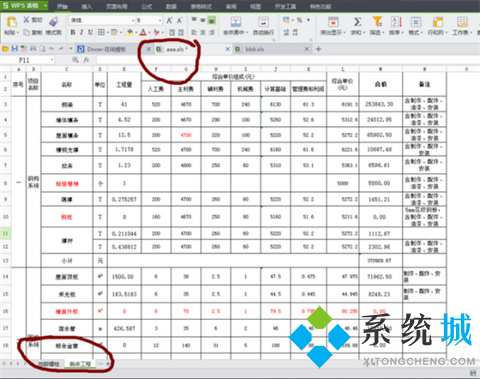Viewport: 480px width, 379px height.
Task: Click the Highlight display icon
Action: (x=333, y=22)
